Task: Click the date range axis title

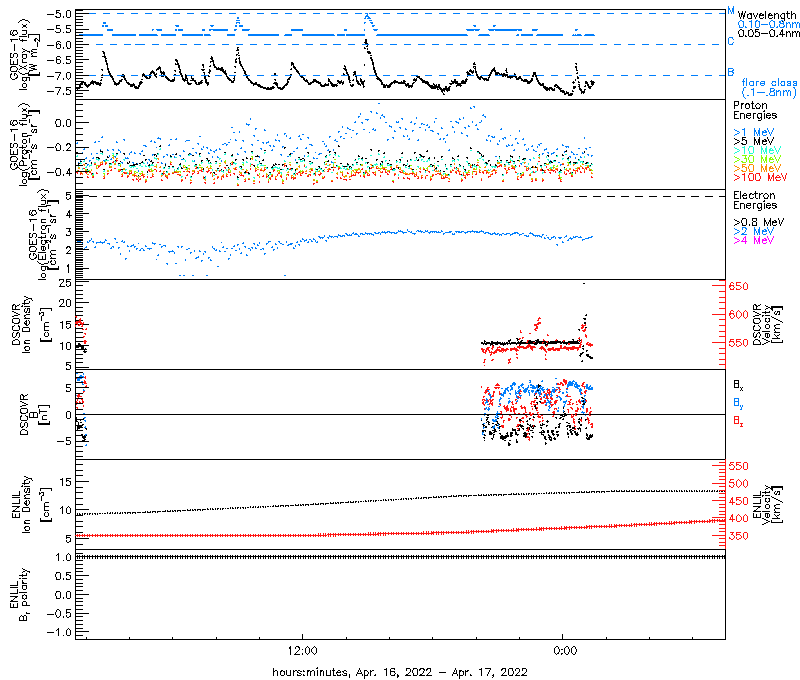Action: (x=399, y=672)
